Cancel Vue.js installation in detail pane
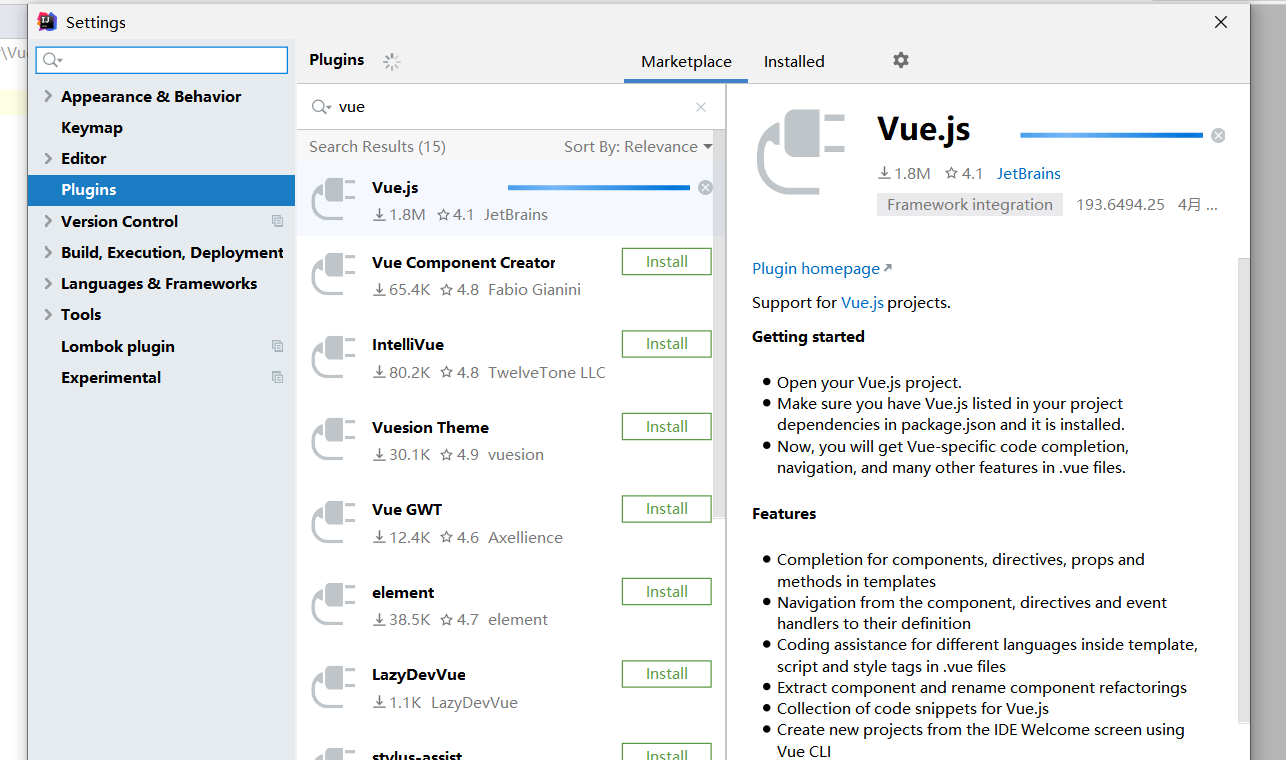Image resolution: width=1286 pixels, height=760 pixels. tap(1218, 135)
